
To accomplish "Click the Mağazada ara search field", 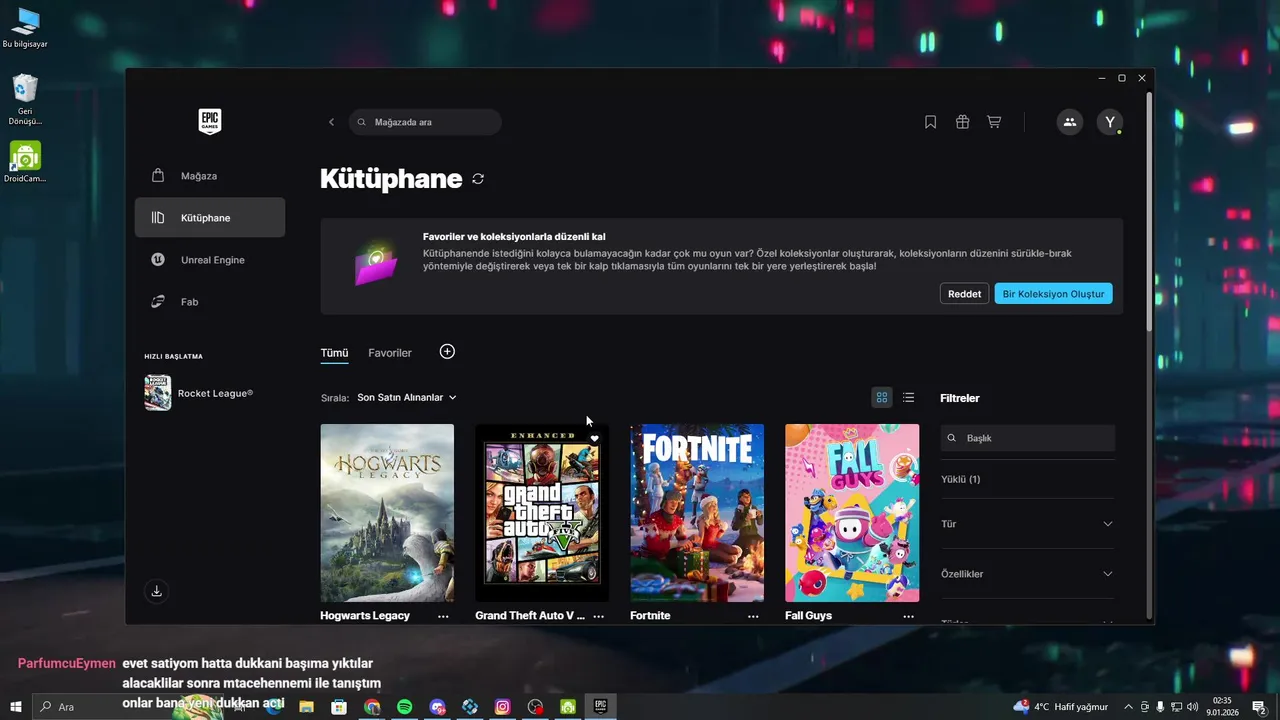I will [x=425, y=122].
